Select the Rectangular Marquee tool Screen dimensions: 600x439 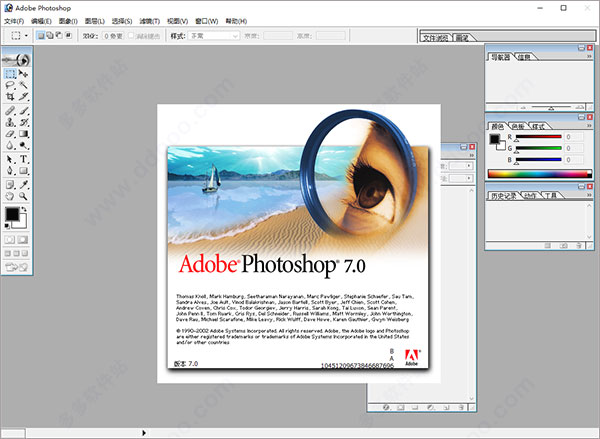coord(10,73)
